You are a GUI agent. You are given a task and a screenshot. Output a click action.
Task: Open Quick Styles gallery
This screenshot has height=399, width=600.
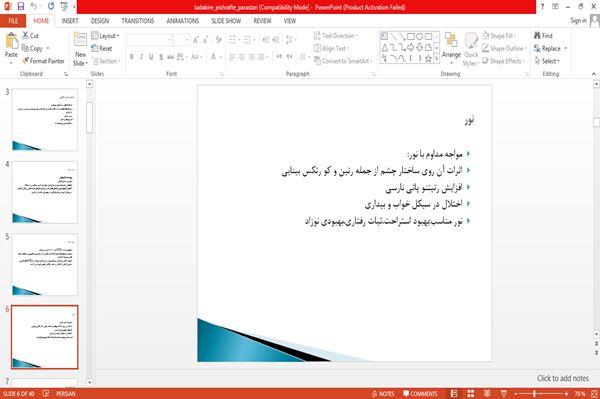click(x=471, y=50)
